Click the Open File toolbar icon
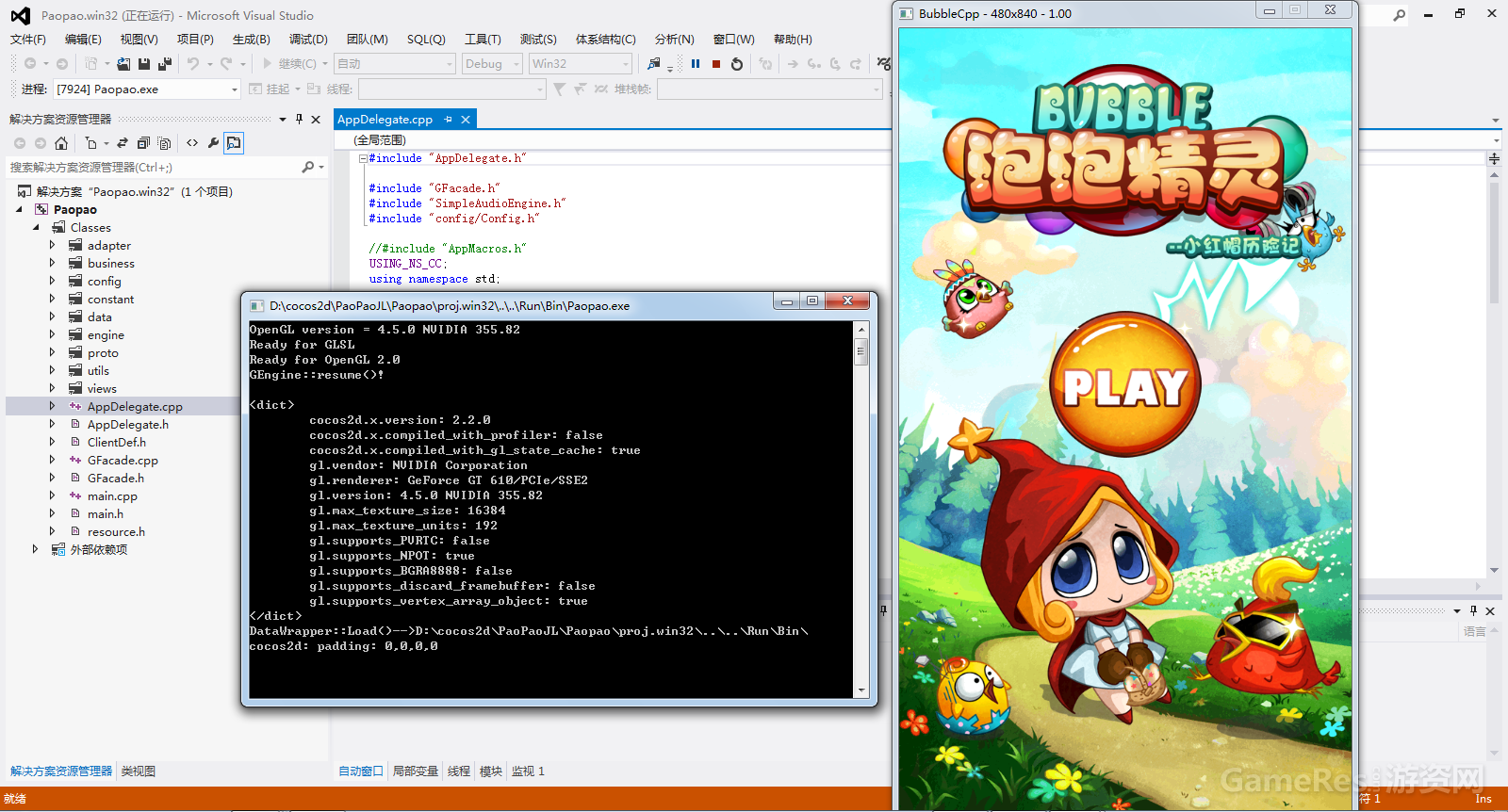1508x812 pixels. coord(123,63)
